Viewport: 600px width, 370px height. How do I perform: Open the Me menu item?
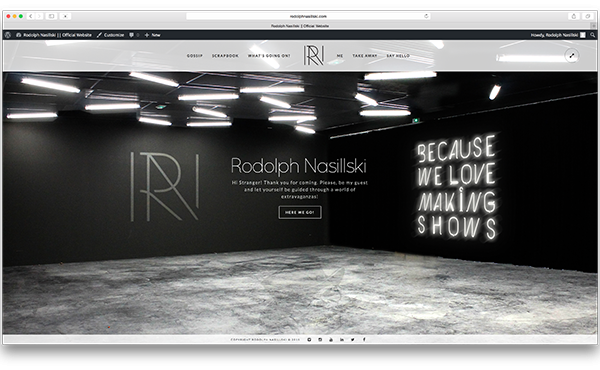[x=340, y=56]
